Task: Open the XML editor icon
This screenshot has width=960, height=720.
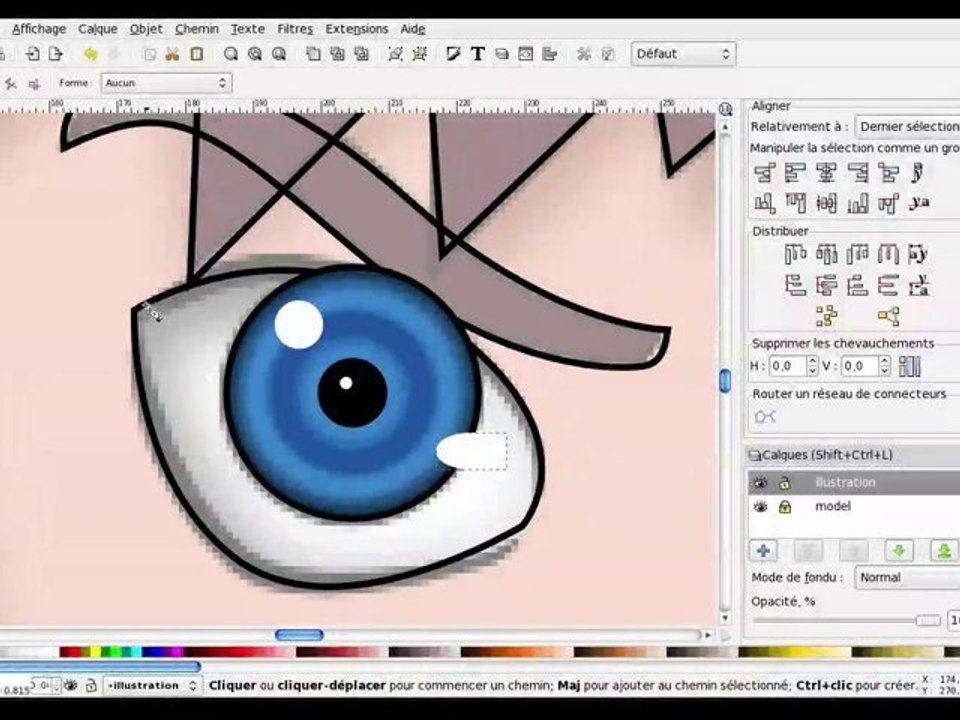Action: pyautogui.click(x=525, y=54)
